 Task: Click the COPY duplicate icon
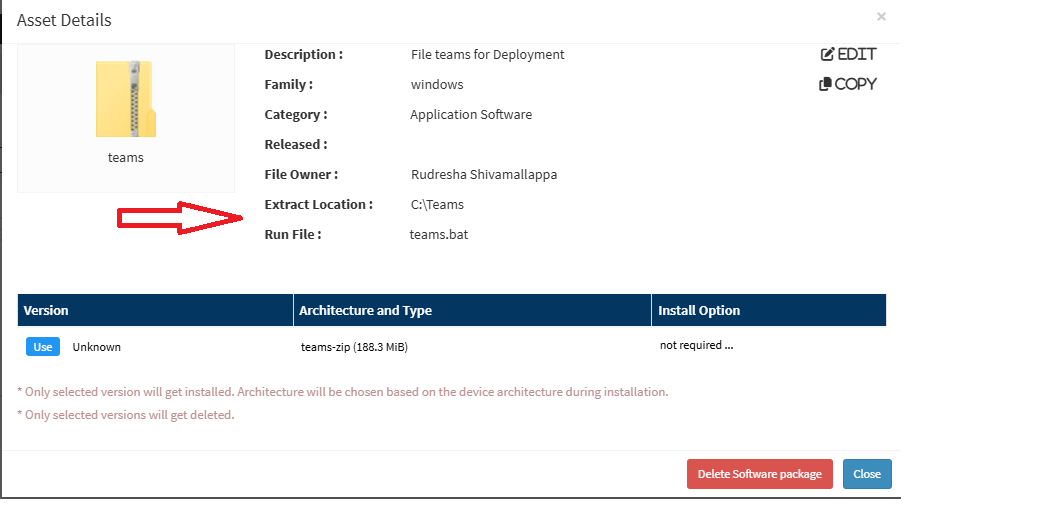825,84
